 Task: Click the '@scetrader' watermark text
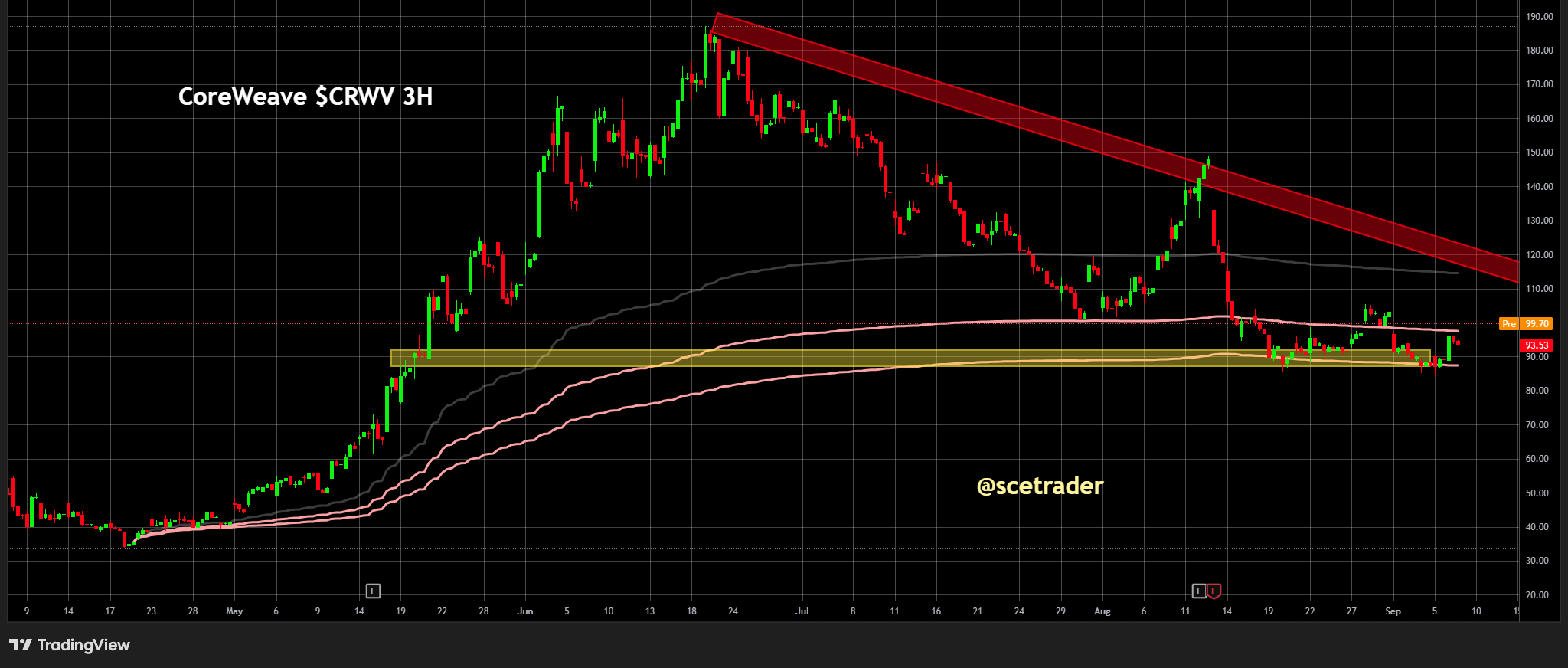tap(1040, 486)
